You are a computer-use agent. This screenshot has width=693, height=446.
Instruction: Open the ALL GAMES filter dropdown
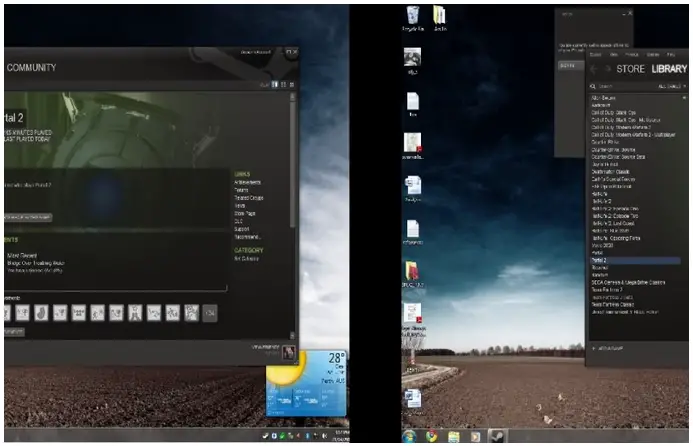[672, 87]
